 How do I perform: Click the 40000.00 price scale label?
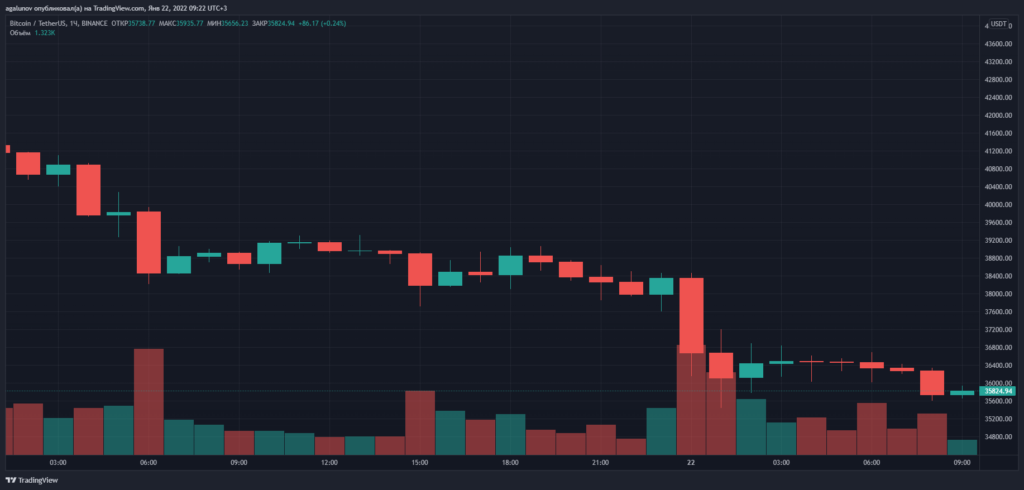coord(1000,205)
